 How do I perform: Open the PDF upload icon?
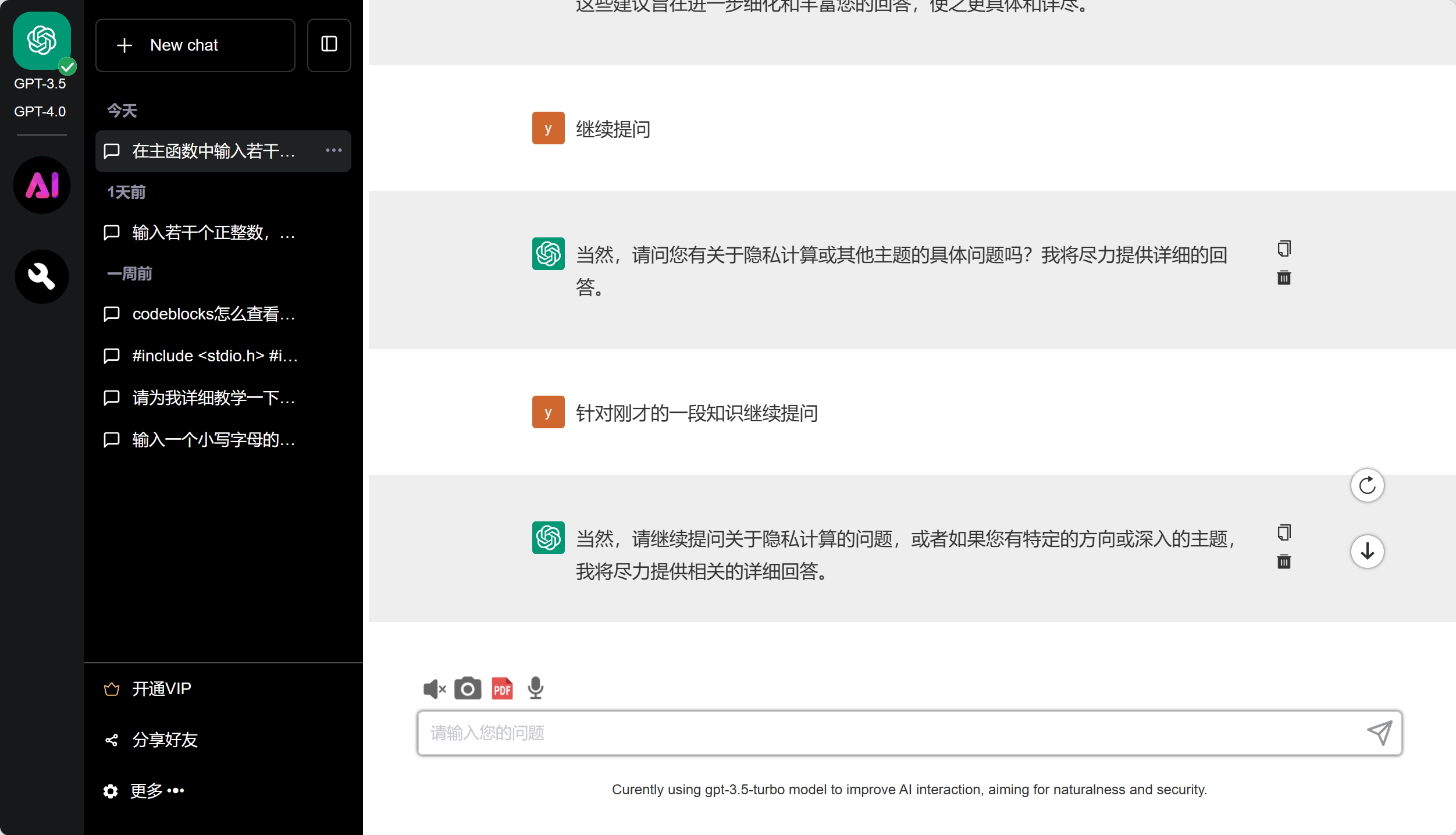[x=502, y=688]
